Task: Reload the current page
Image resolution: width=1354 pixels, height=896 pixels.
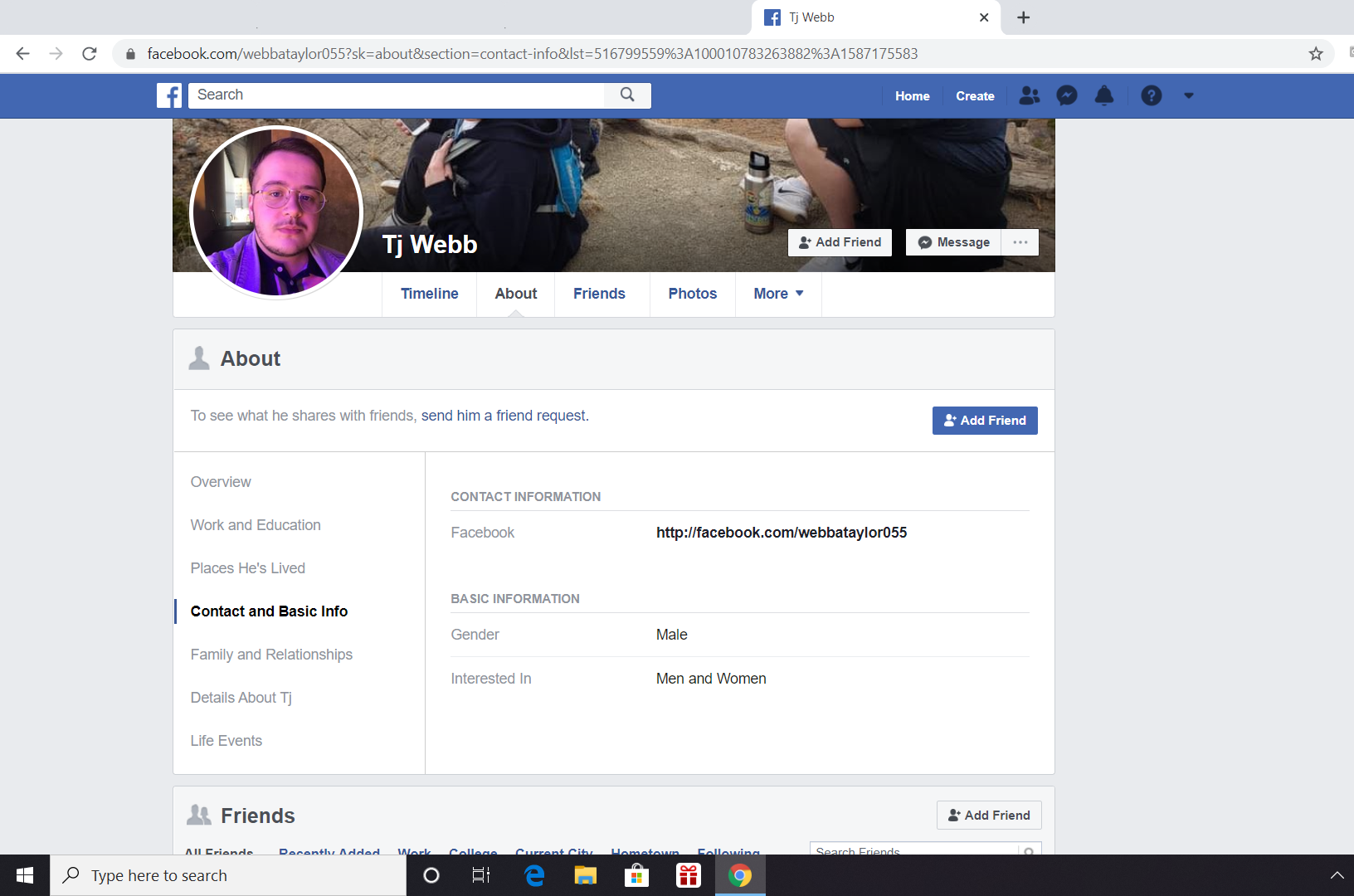Action: pos(90,54)
